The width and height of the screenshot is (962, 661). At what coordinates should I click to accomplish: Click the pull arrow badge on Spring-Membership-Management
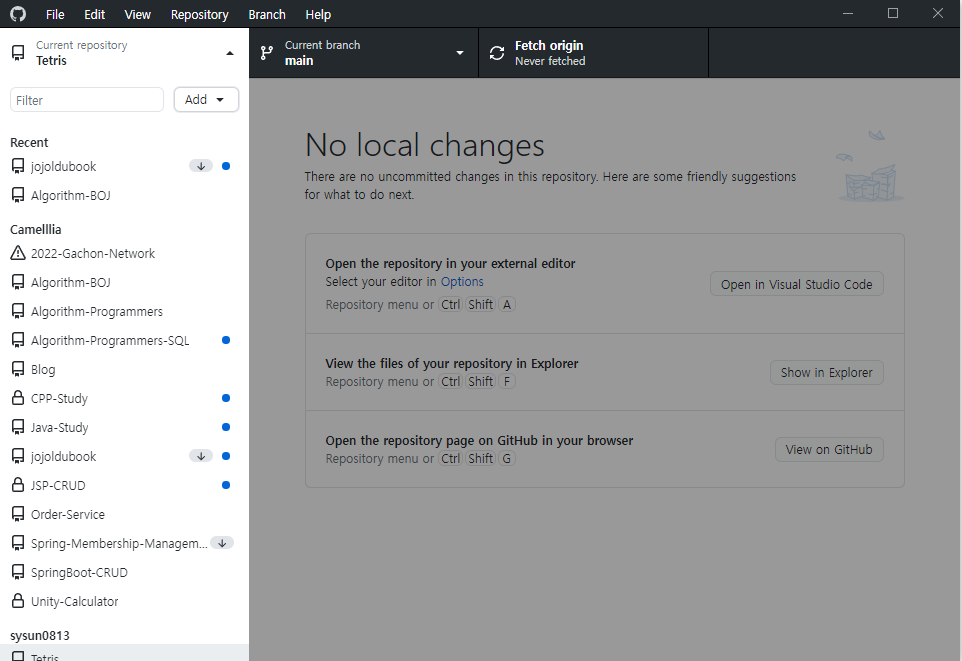pyautogui.click(x=222, y=543)
